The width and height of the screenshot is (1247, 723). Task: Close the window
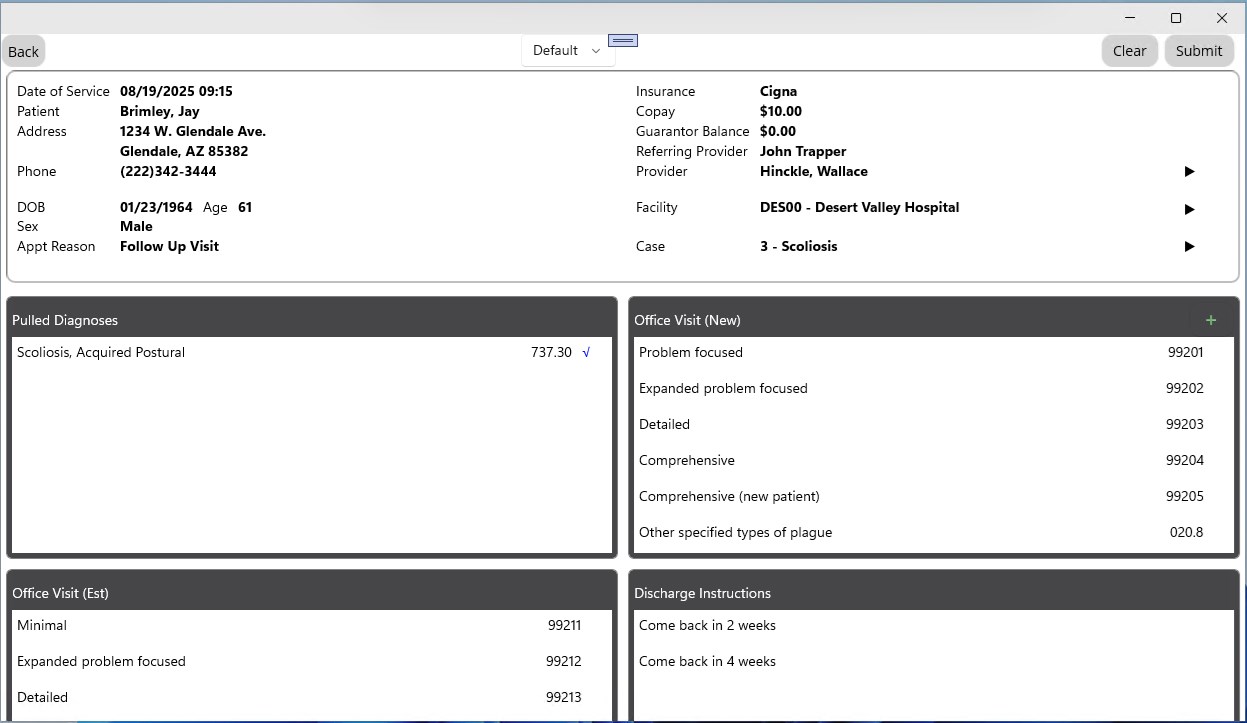(1222, 17)
